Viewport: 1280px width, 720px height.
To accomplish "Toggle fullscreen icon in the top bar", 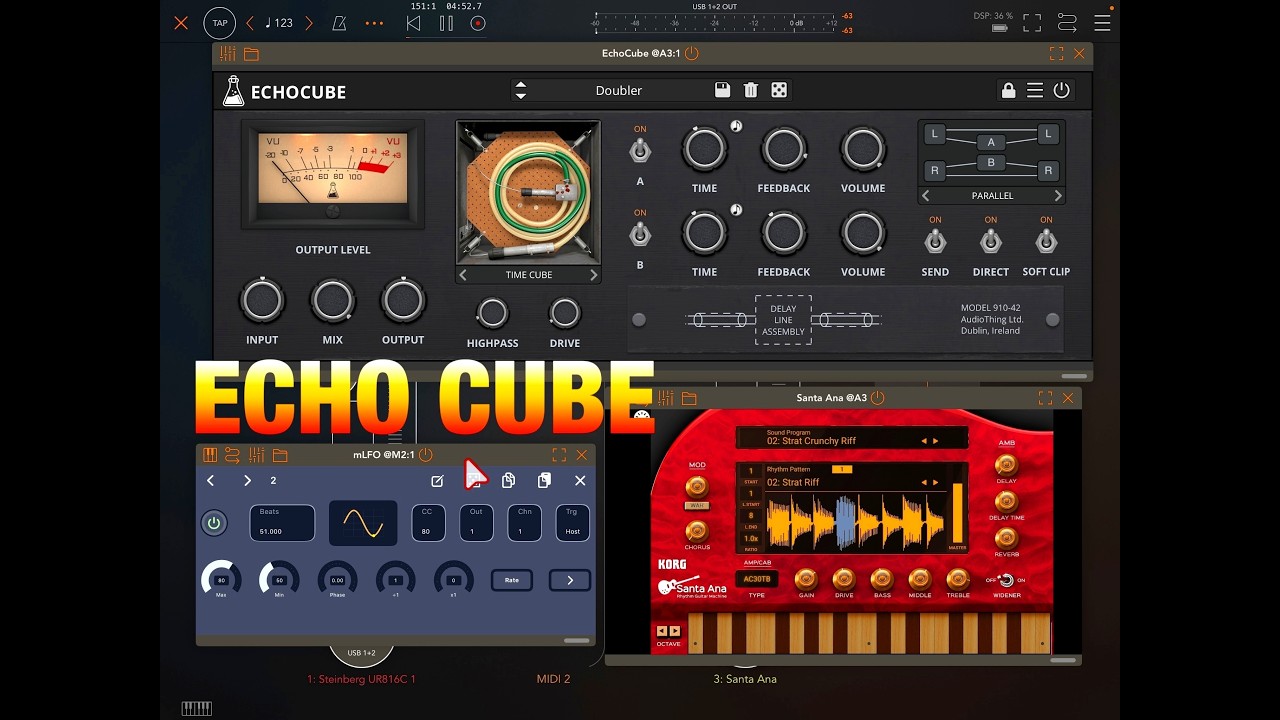I will coord(1032,23).
